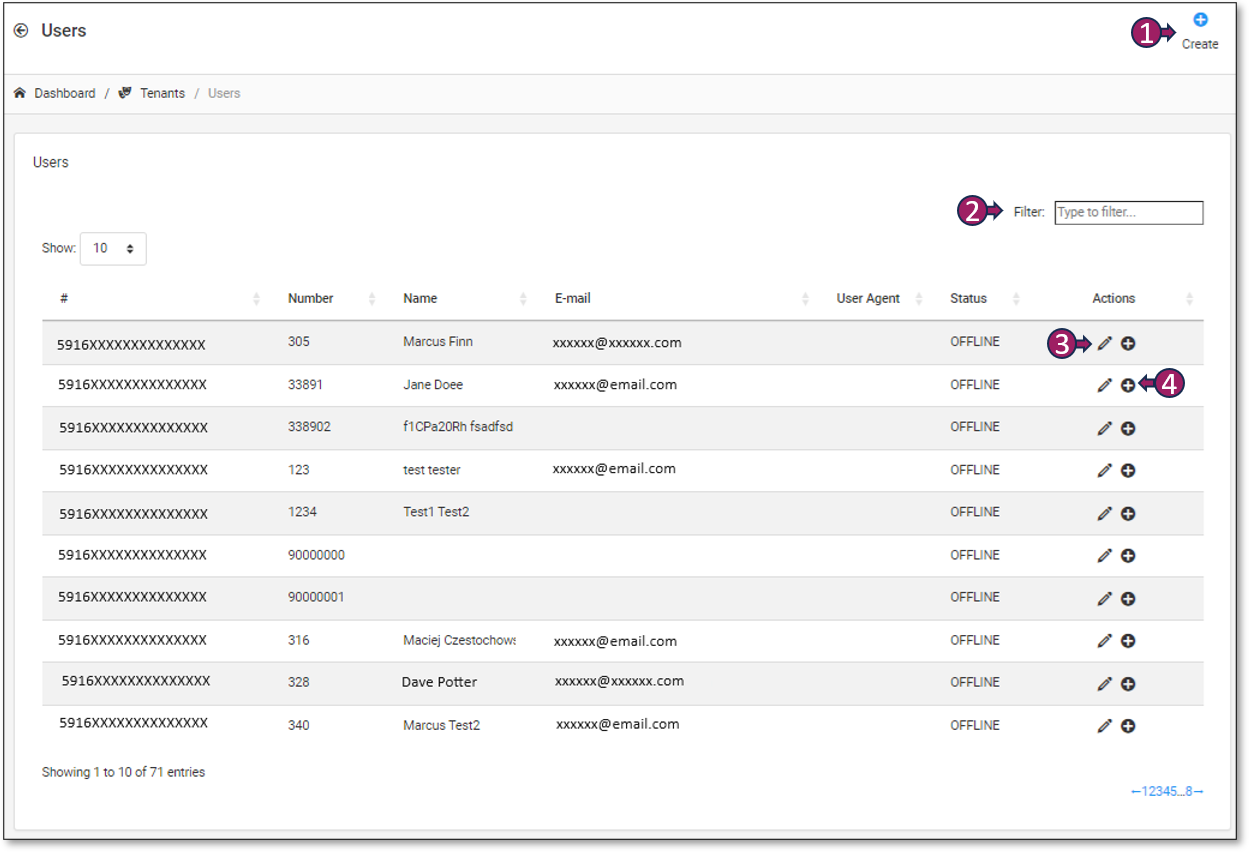
Task: Open the Show entries count dropdown
Action: (x=113, y=249)
